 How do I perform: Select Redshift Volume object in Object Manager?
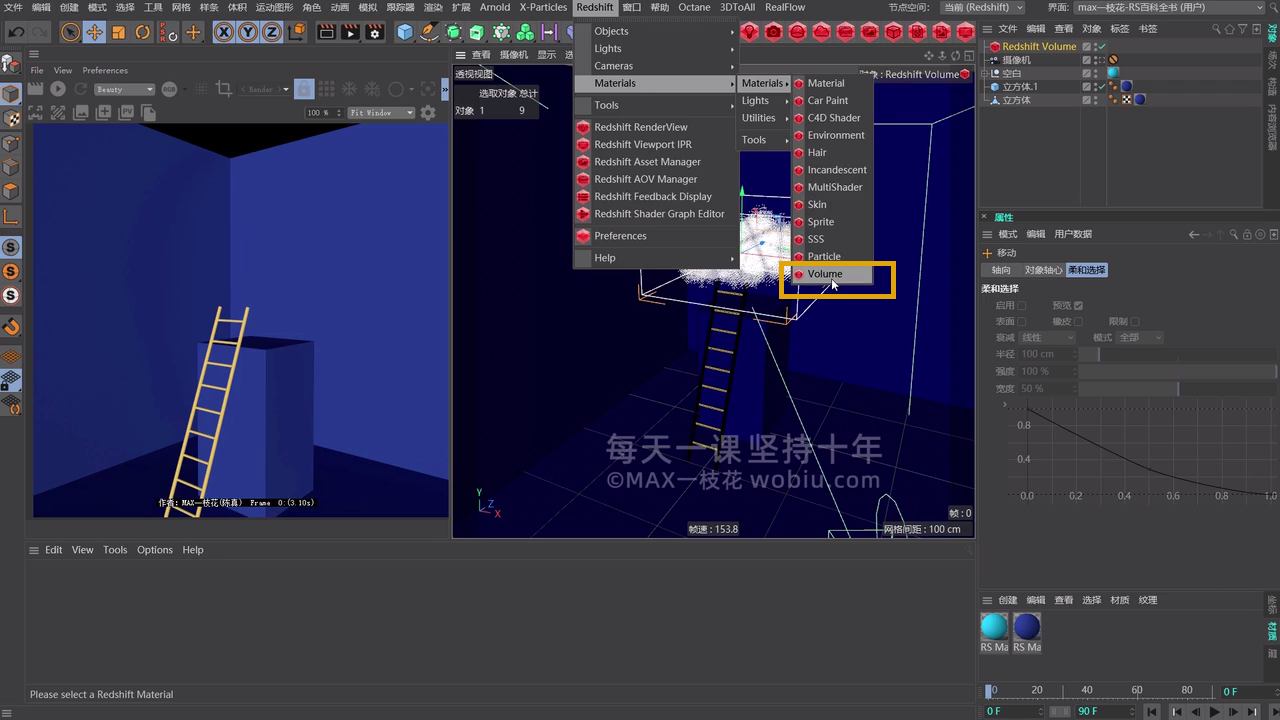pos(1039,46)
